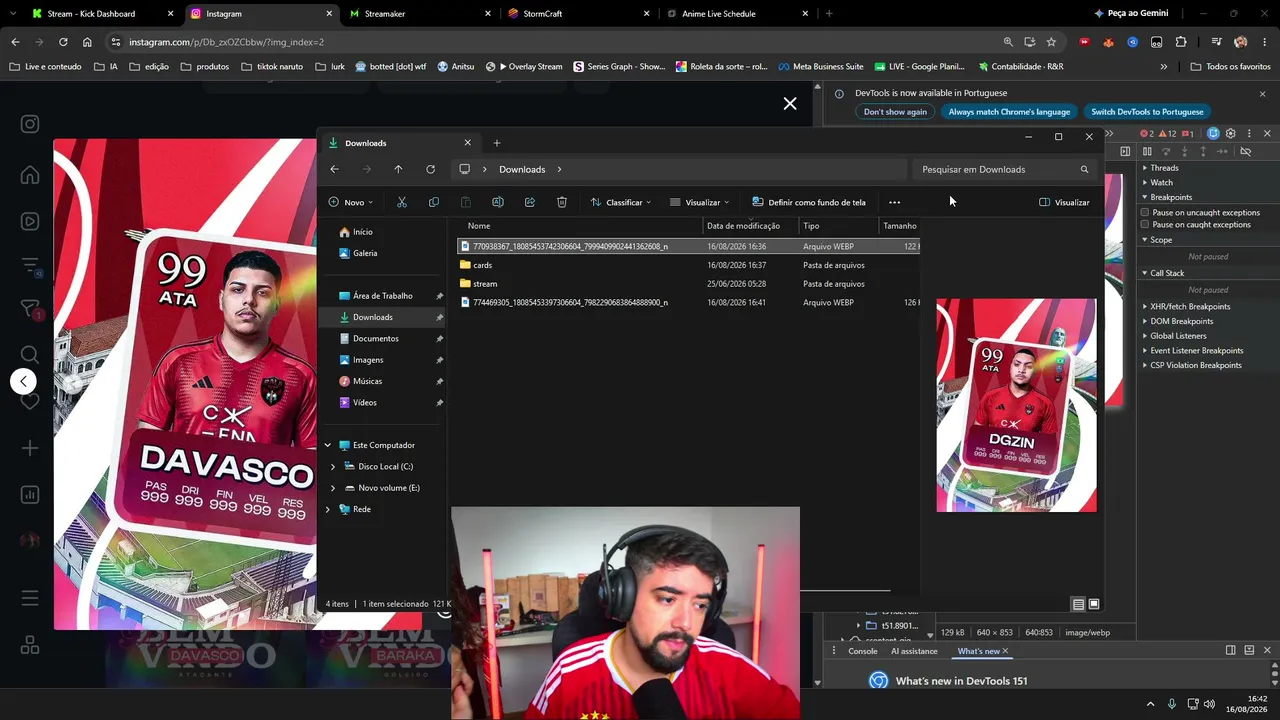Open the AI assistance drawer tab
This screenshot has height=720, width=1280.
click(x=914, y=651)
